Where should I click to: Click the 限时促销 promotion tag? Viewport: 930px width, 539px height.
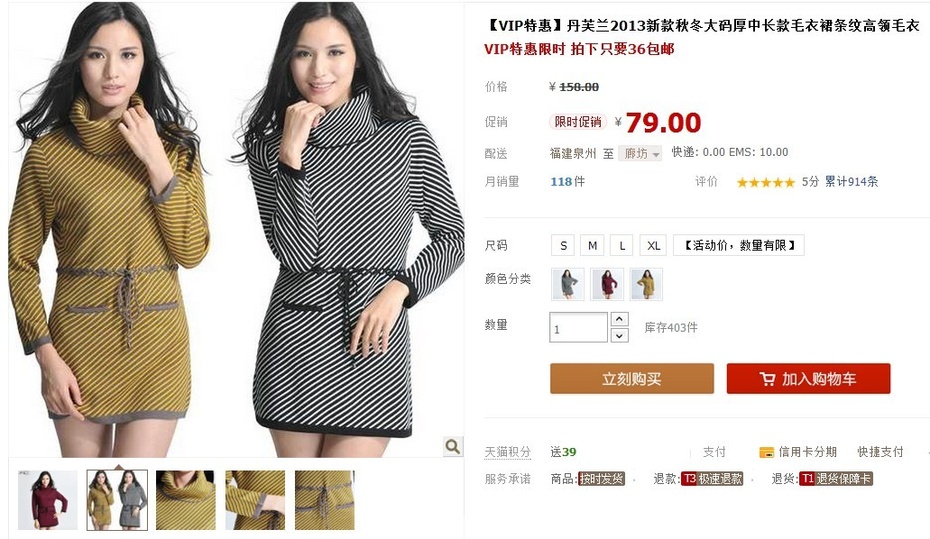578,122
